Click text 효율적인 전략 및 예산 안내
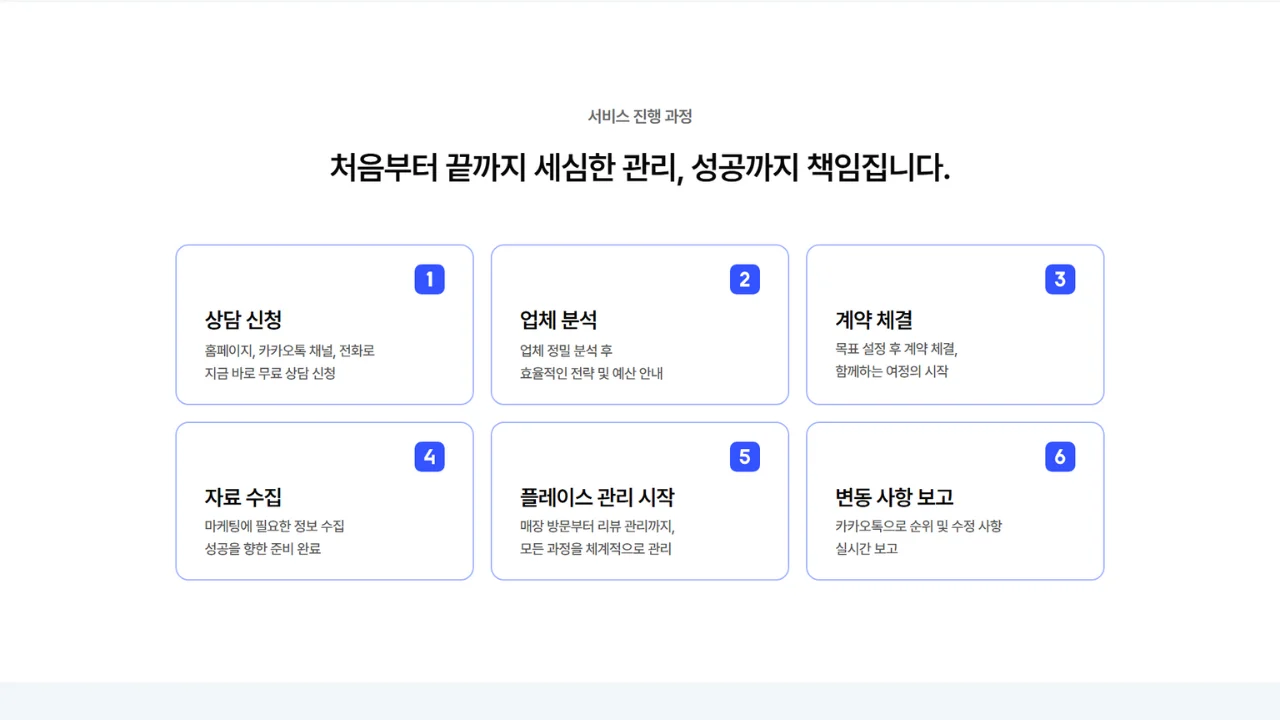Screen dimensions: 1280x720 pos(591,373)
